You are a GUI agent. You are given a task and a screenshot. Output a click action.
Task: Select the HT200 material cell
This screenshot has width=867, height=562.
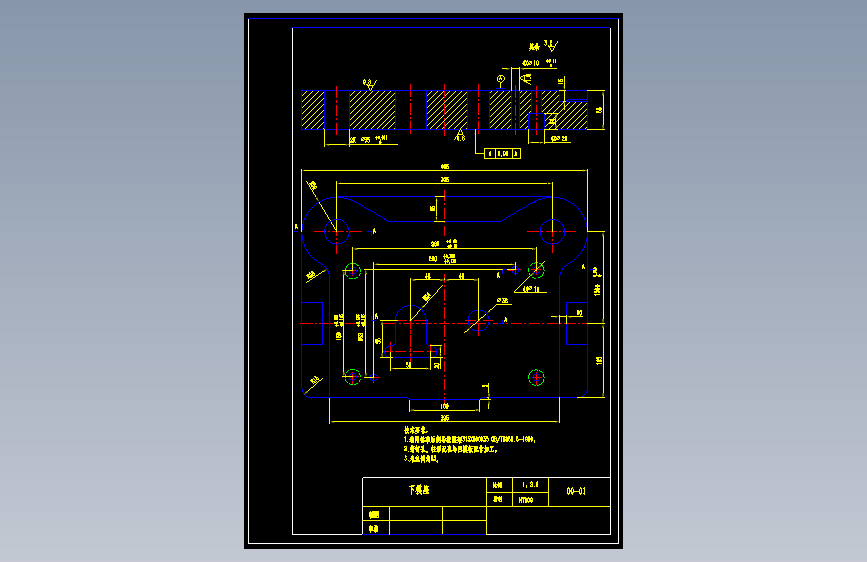pos(530,499)
